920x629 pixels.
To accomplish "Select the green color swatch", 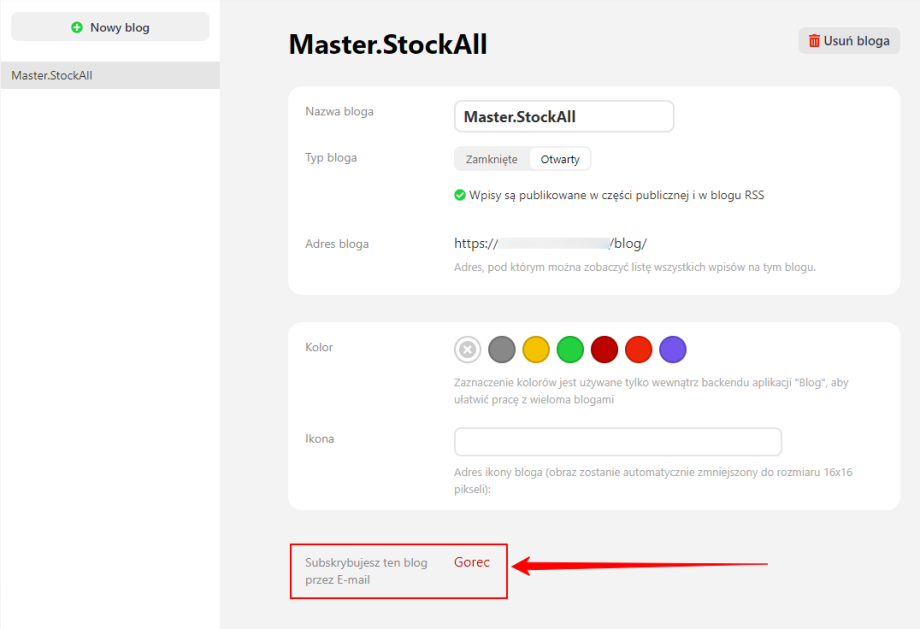I will pyautogui.click(x=570, y=349).
